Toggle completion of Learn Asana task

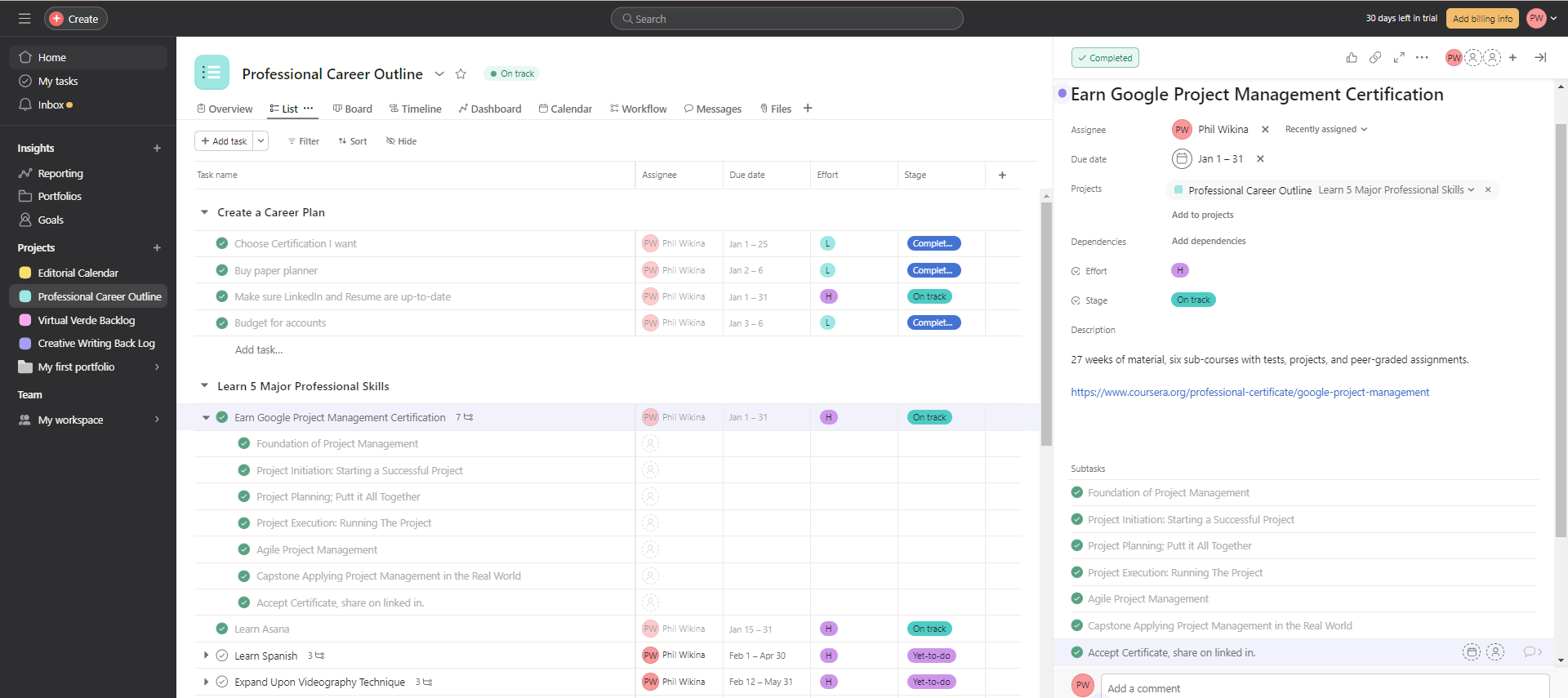pyautogui.click(x=221, y=629)
